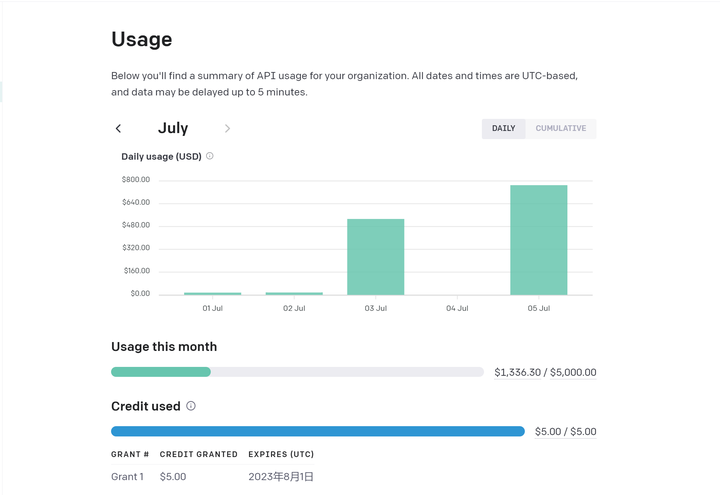Click the $5.00 / $5.00 credit amount
The width and height of the screenshot is (720, 495).
point(565,432)
